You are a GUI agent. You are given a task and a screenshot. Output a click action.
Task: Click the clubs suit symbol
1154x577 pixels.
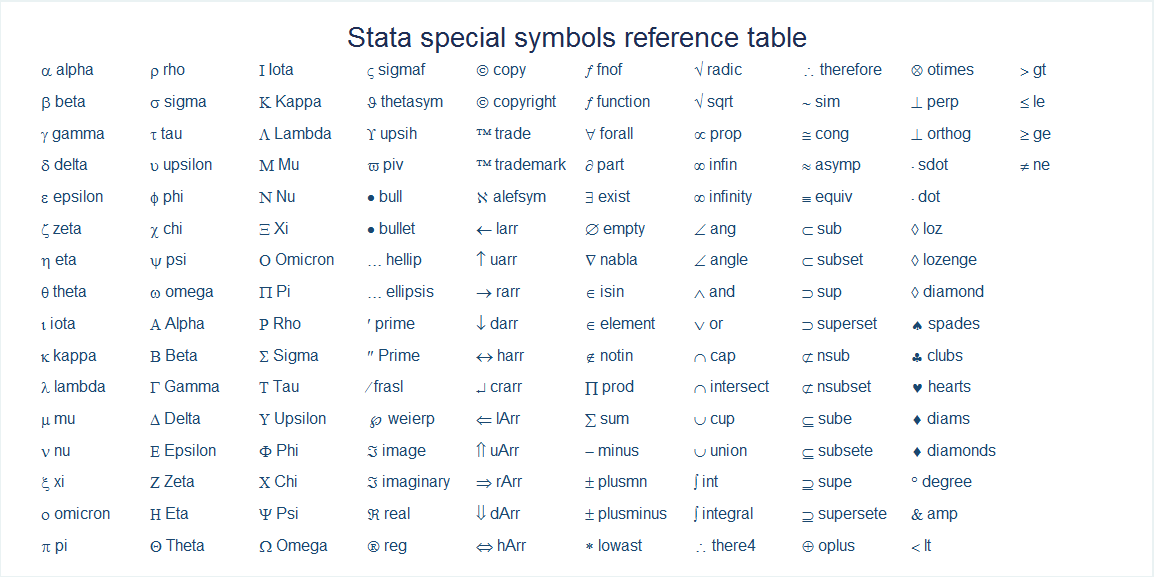point(916,357)
